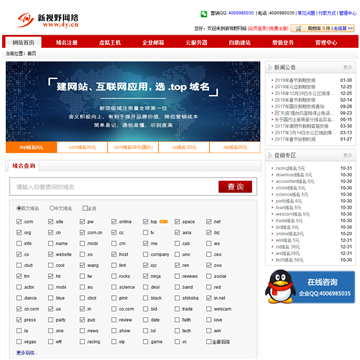Expand 更多 in the promotion zone panel
The image size is (360, 360).
pos(348,155)
